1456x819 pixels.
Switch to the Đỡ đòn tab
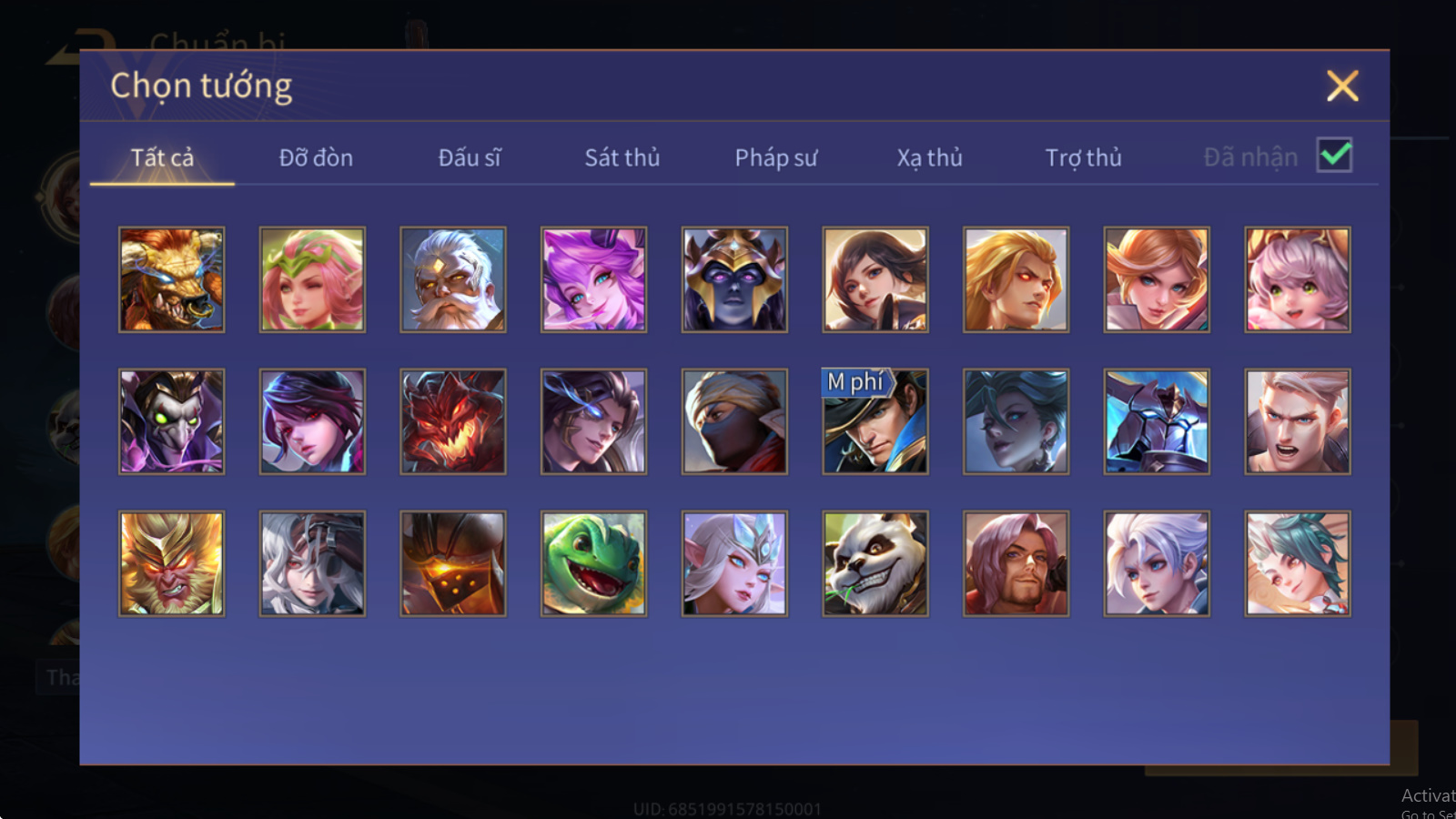pyautogui.click(x=316, y=157)
